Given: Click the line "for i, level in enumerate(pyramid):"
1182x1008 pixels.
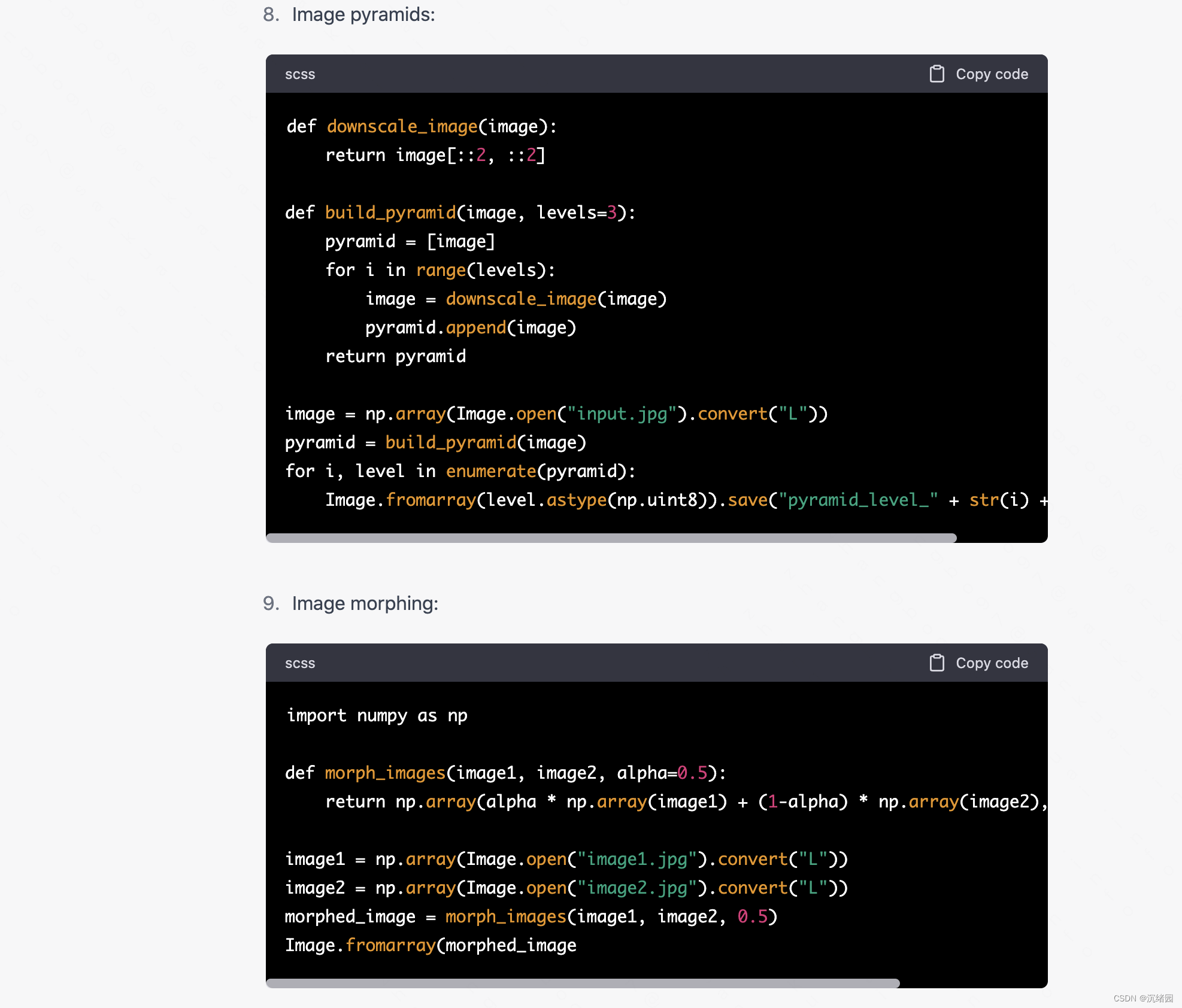Looking at the screenshot, I should tap(460, 471).
